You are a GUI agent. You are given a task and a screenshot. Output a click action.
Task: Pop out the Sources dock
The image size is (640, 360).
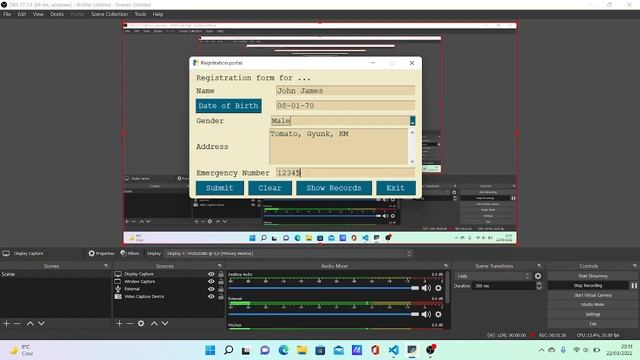(x=220, y=266)
